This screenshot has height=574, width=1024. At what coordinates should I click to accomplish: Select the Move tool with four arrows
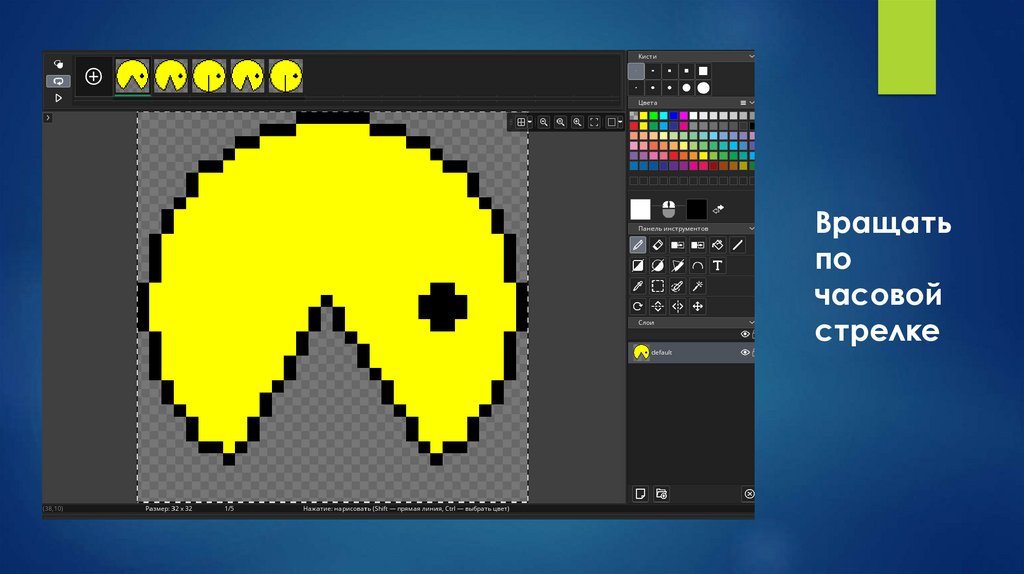(697, 306)
